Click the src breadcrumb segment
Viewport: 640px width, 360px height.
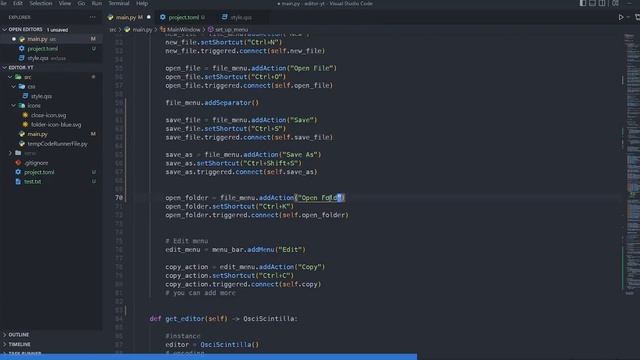(x=113, y=29)
